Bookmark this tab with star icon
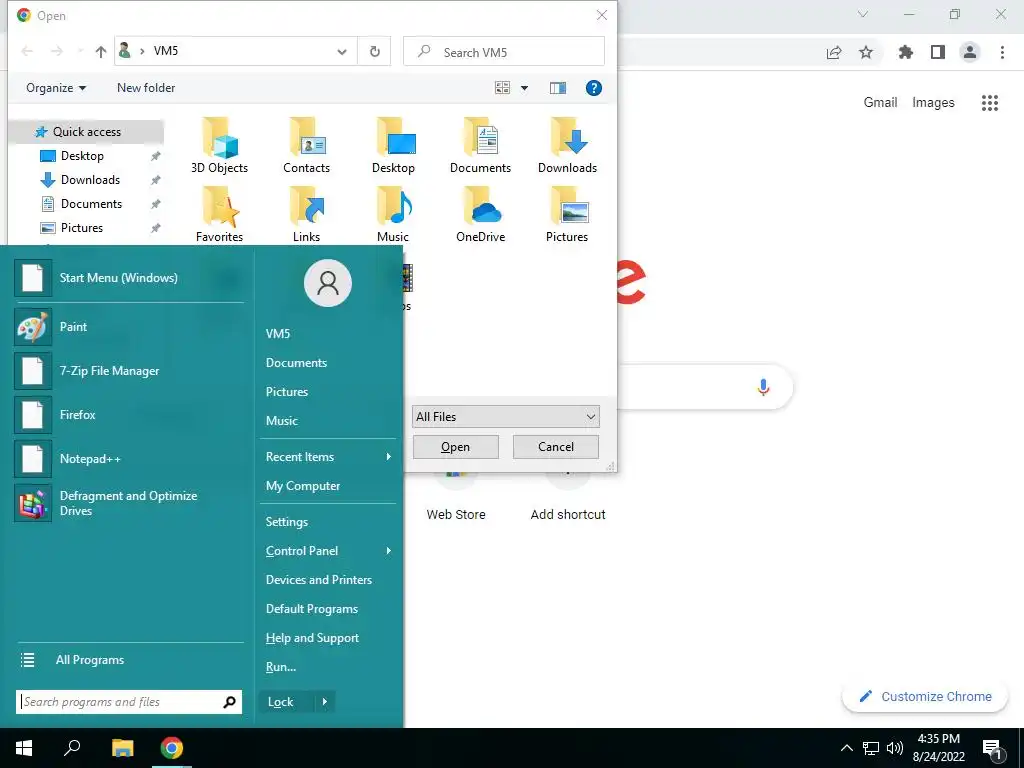1024x768 pixels. [866, 52]
